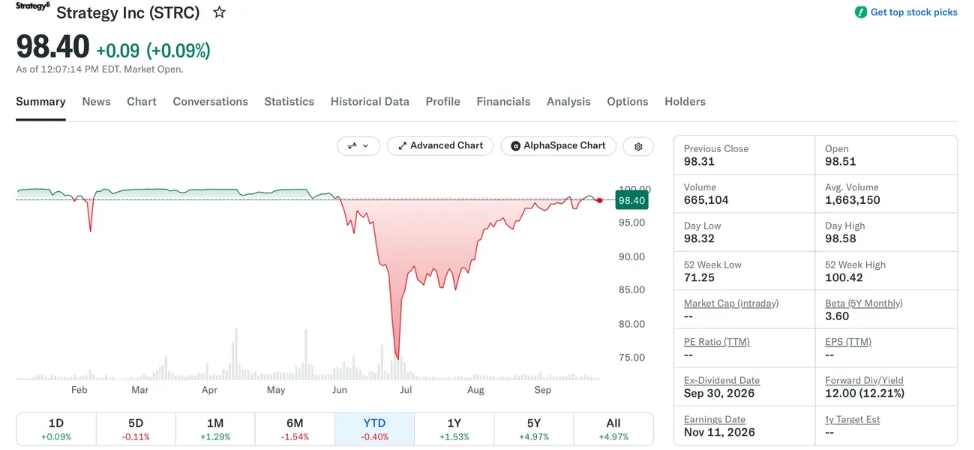Click the Forward Div/Yield label
The image size is (974, 450).
coord(864,380)
